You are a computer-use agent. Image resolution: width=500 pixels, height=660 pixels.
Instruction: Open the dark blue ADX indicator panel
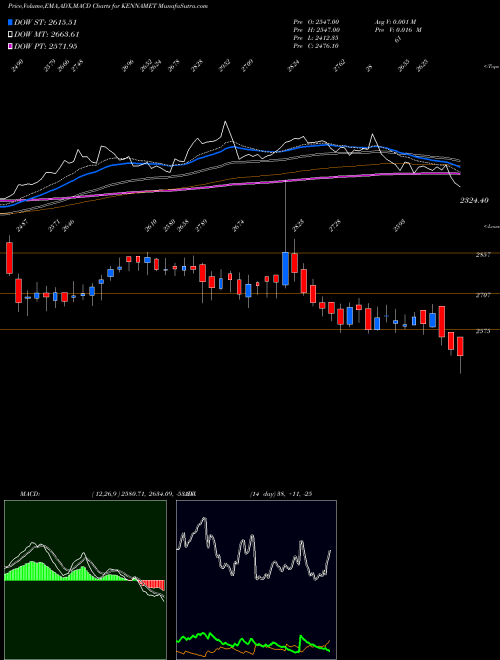pos(256,580)
